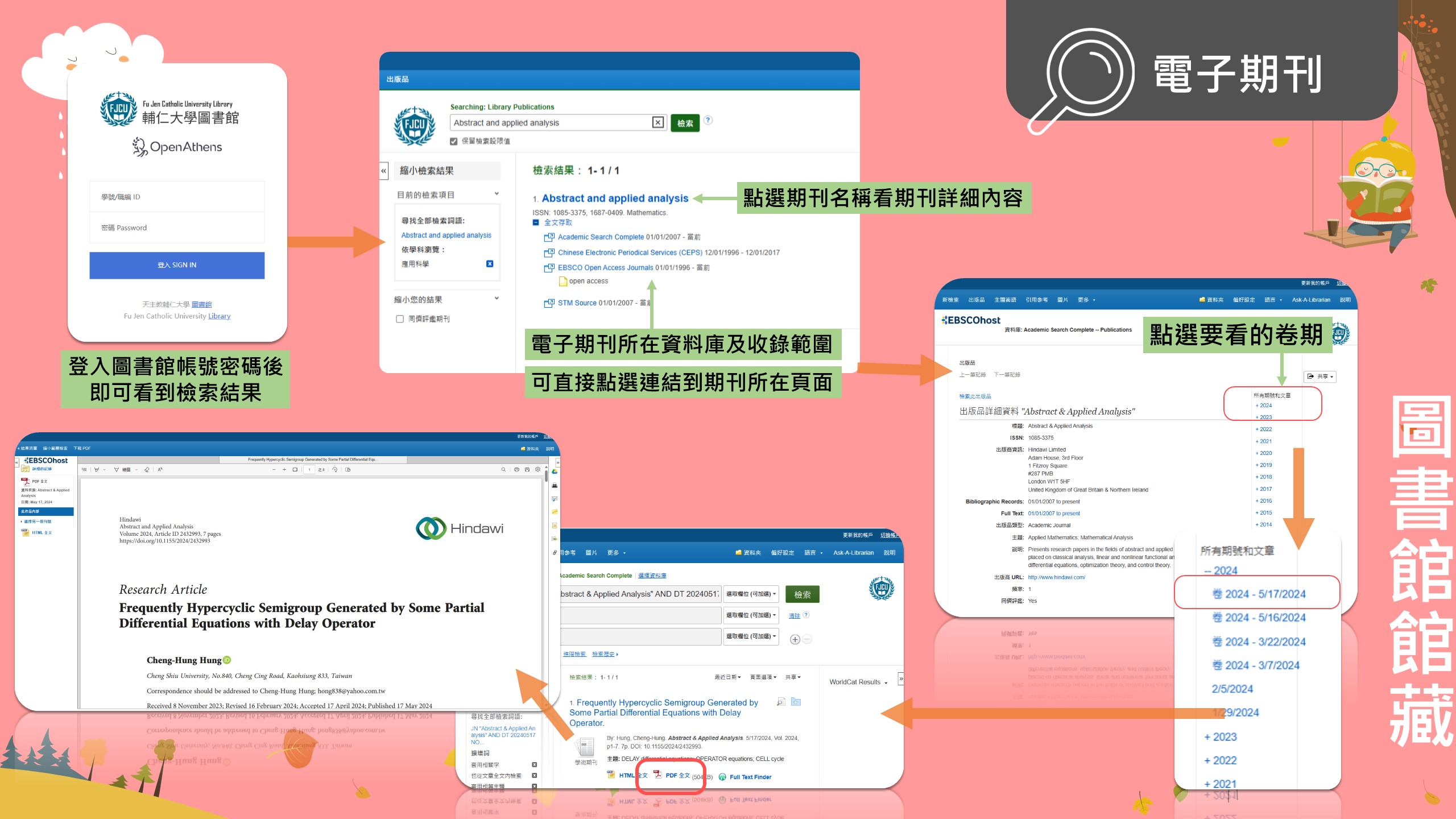Click the 登入 SIGN IN button

[x=177, y=266]
